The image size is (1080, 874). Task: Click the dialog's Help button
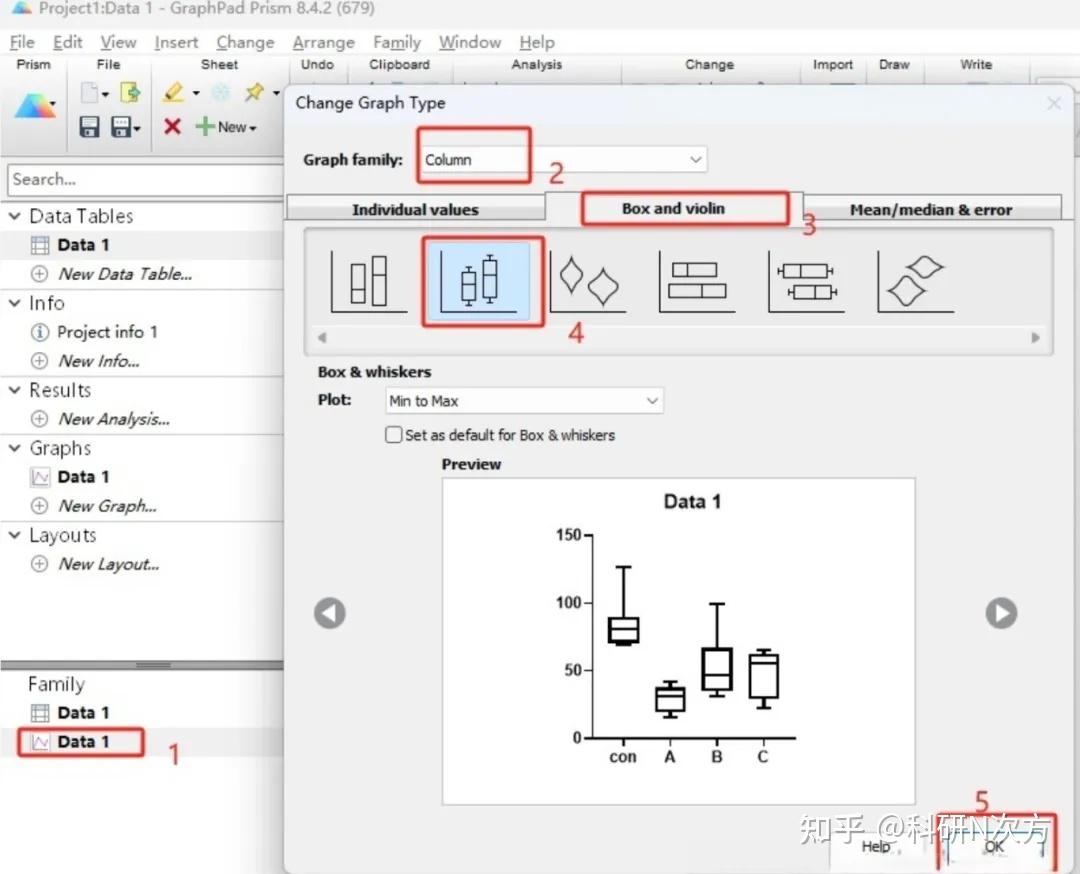(876, 846)
